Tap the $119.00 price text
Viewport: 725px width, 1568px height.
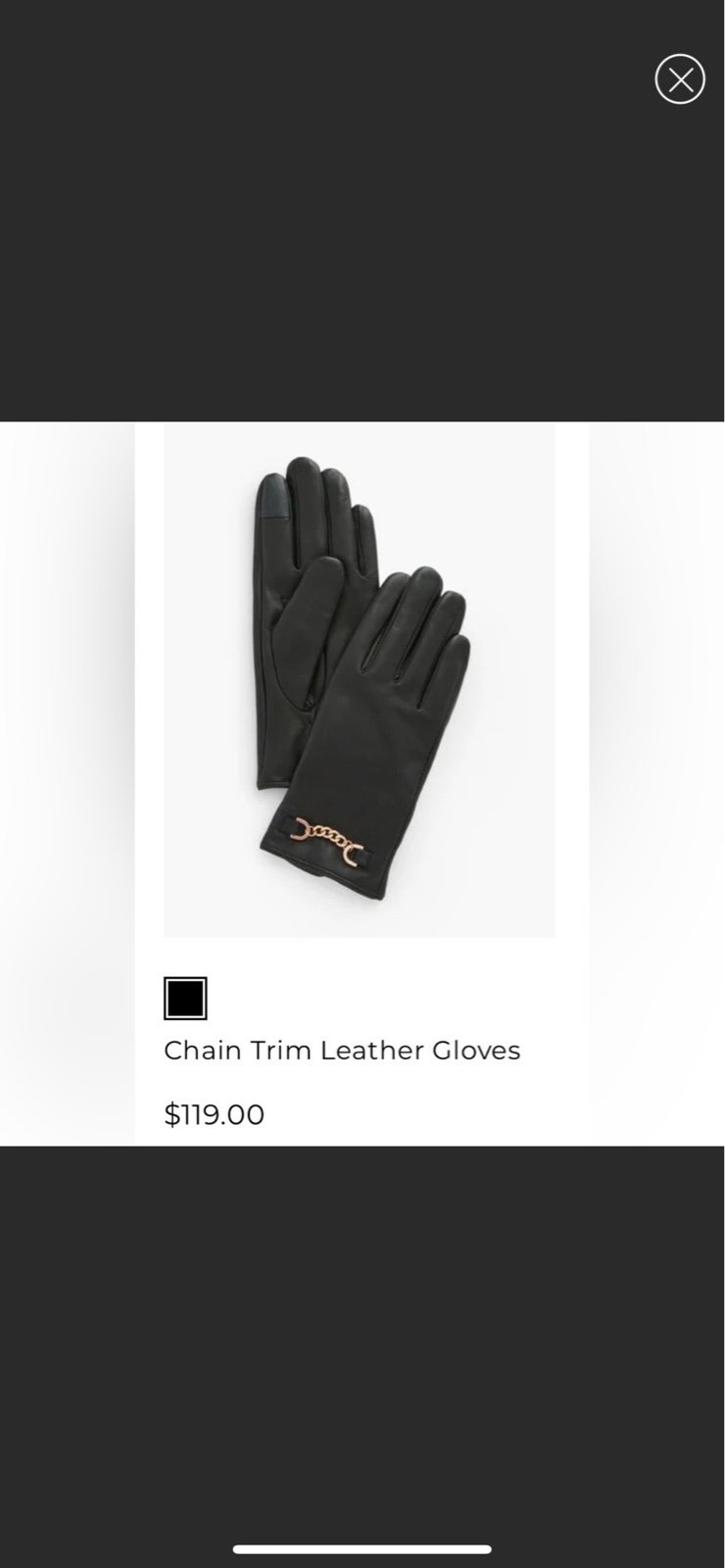click(x=215, y=1114)
